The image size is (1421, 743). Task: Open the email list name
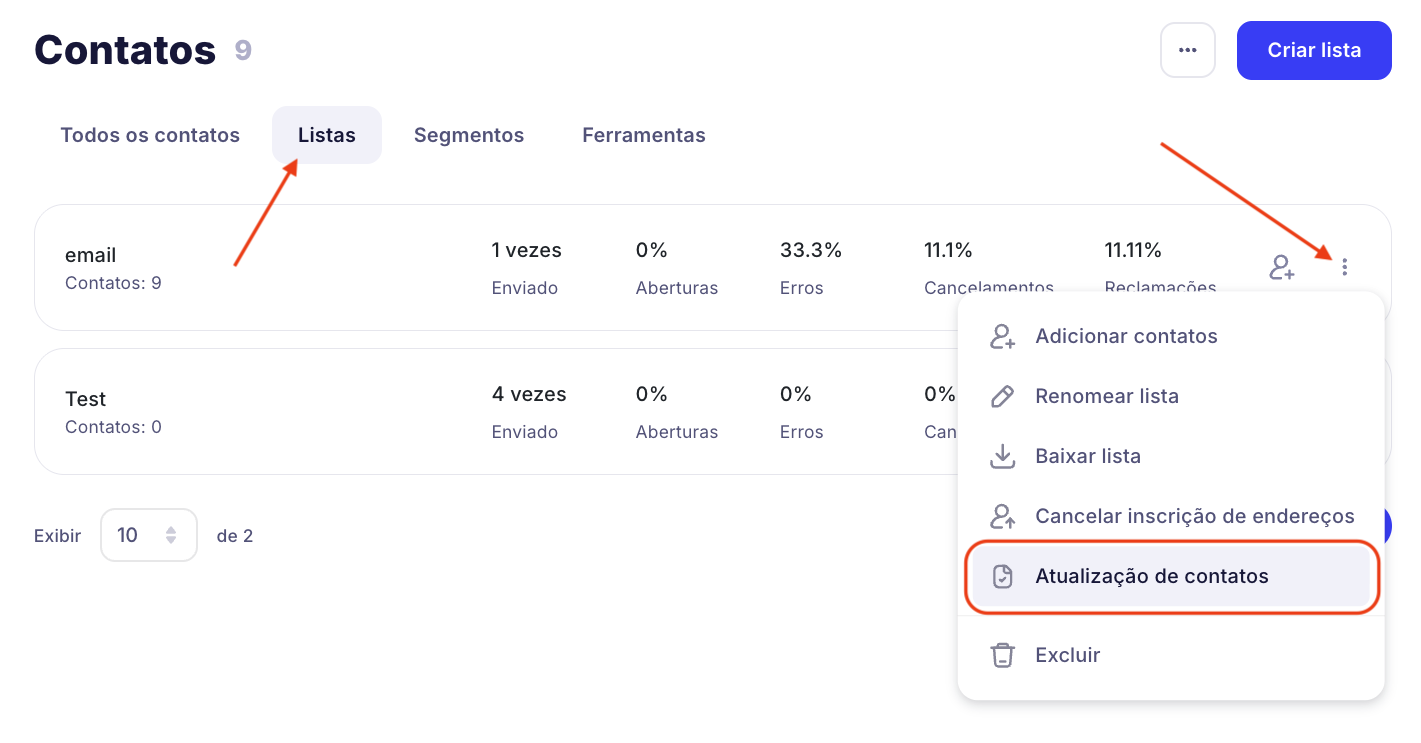91,255
